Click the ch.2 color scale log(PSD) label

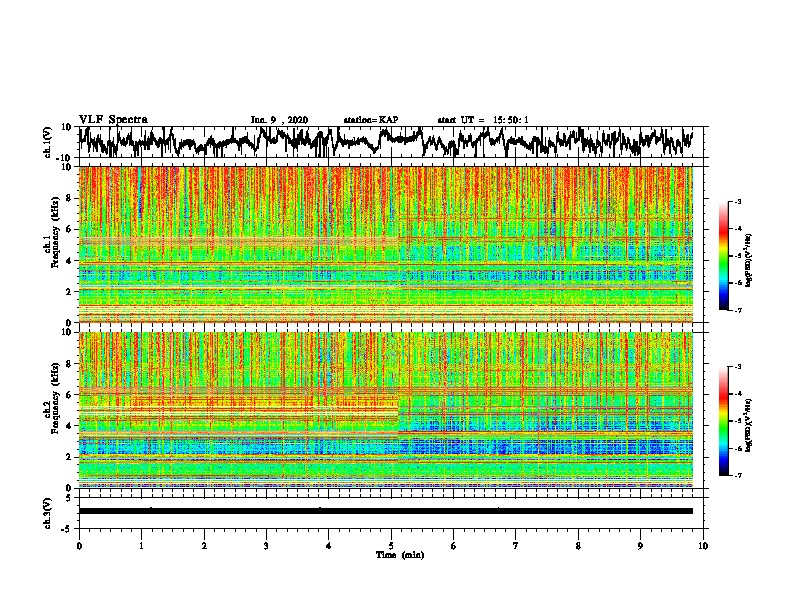click(749, 425)
